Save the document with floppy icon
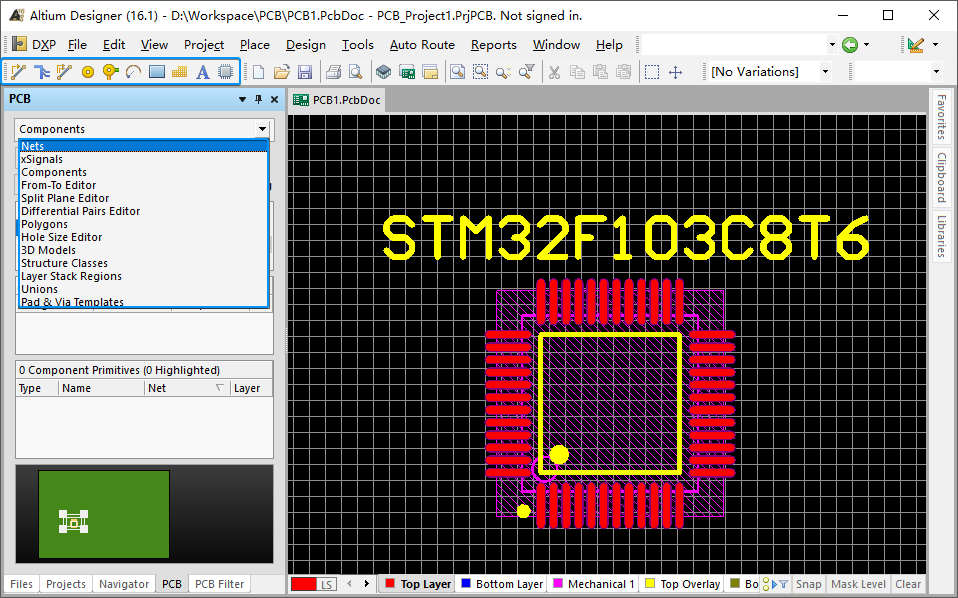 [305, 72]
